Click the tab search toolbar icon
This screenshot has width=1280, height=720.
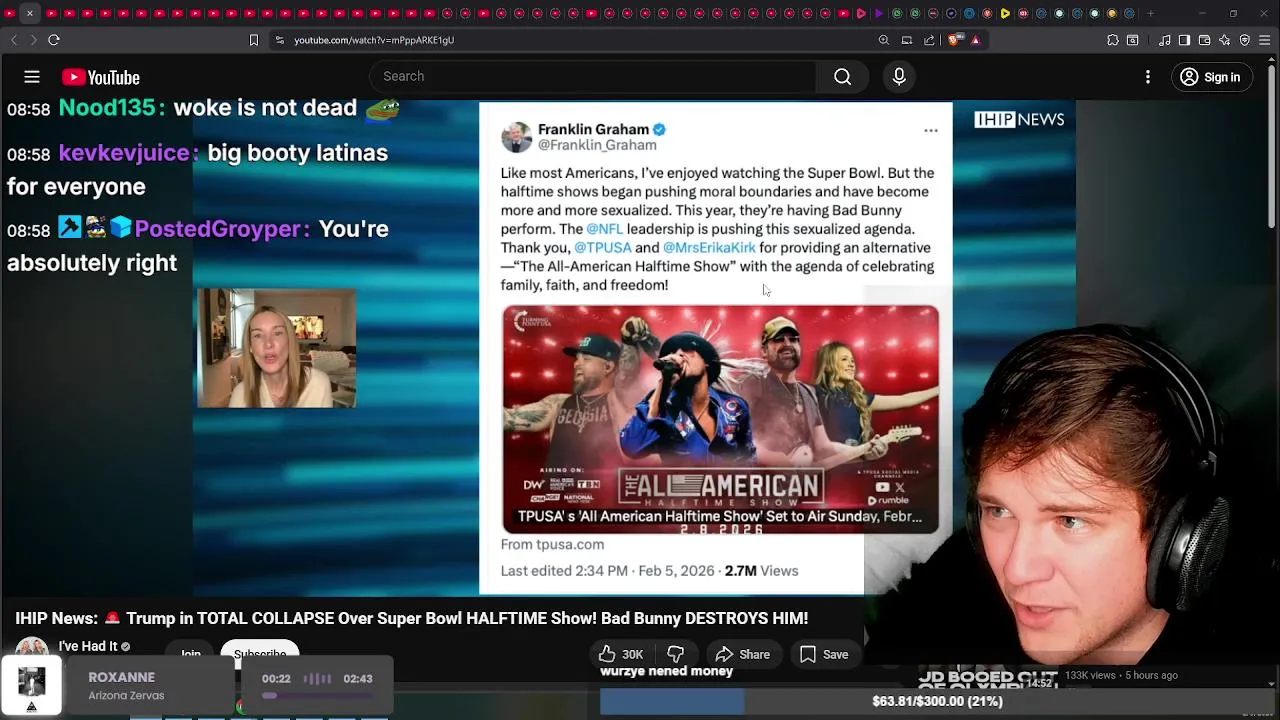tap(1133, 40)
